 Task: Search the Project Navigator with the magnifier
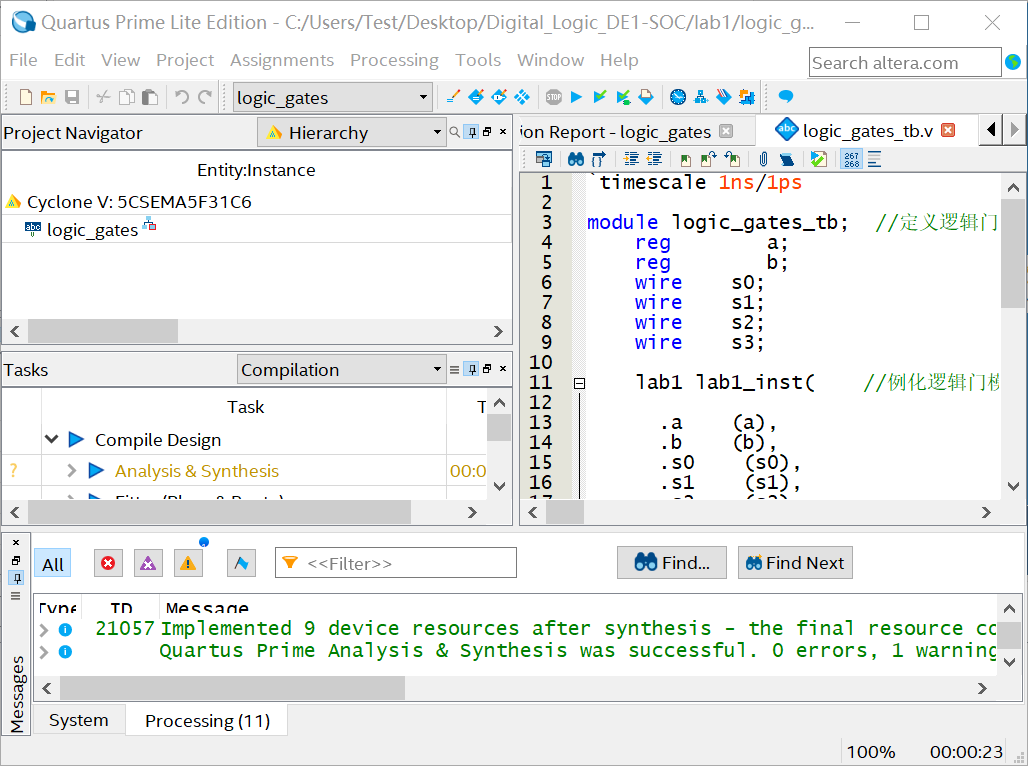[454, 132]
